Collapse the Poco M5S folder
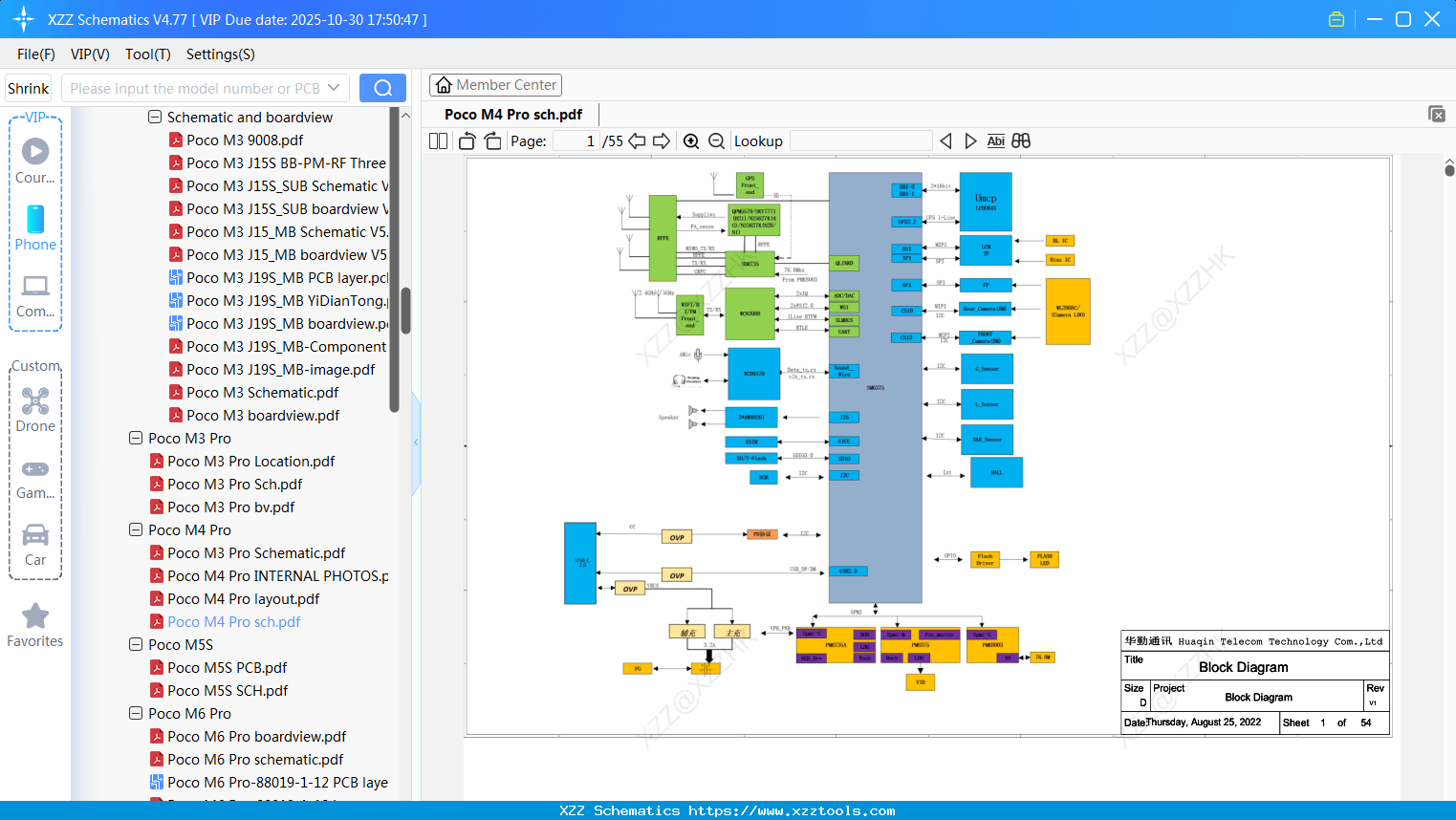The image size is (1456, 820). pyautogui.click(x=136, y=645)
